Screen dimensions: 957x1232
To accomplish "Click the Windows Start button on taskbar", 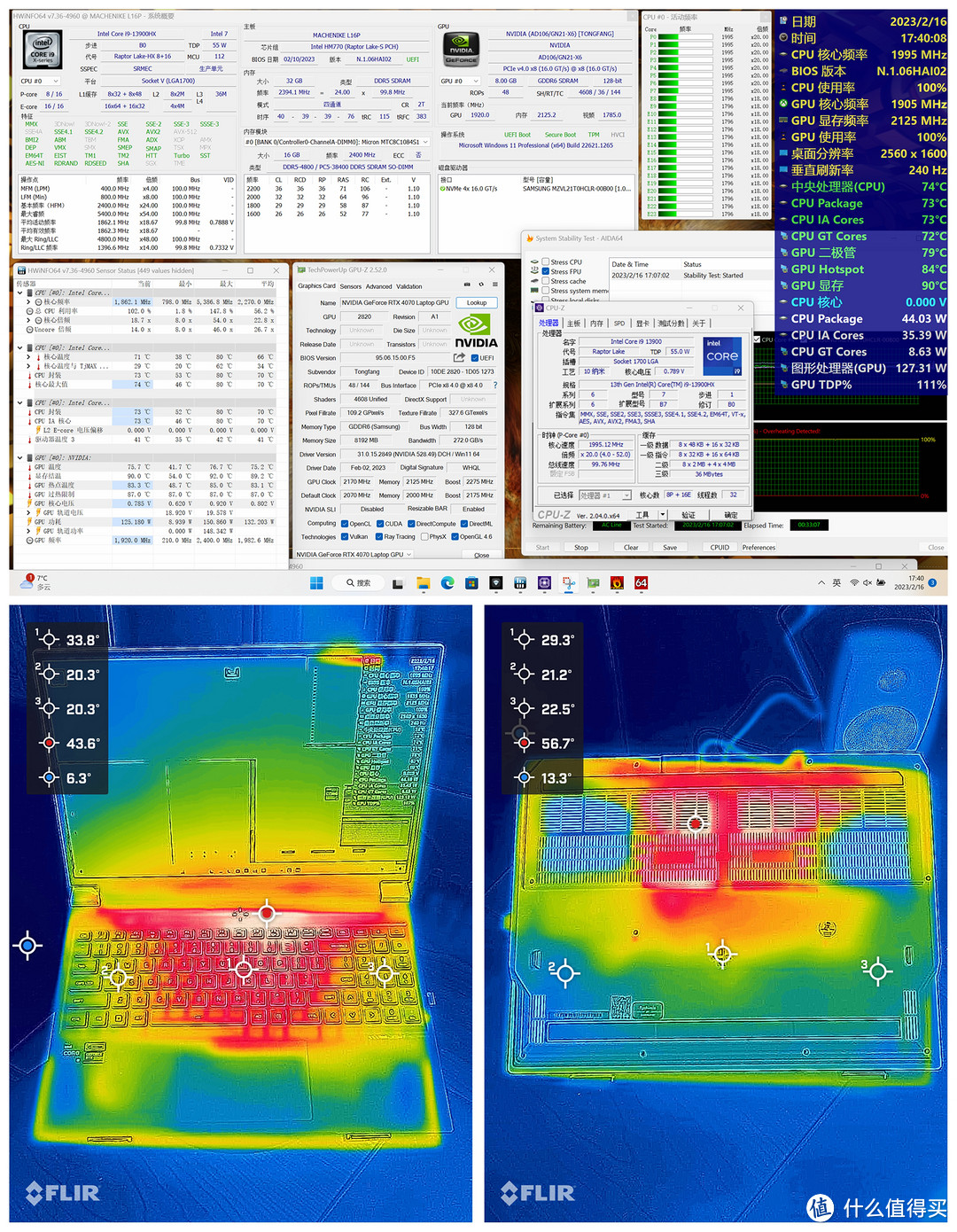I will pyautogui.click(x=316, y=583).
